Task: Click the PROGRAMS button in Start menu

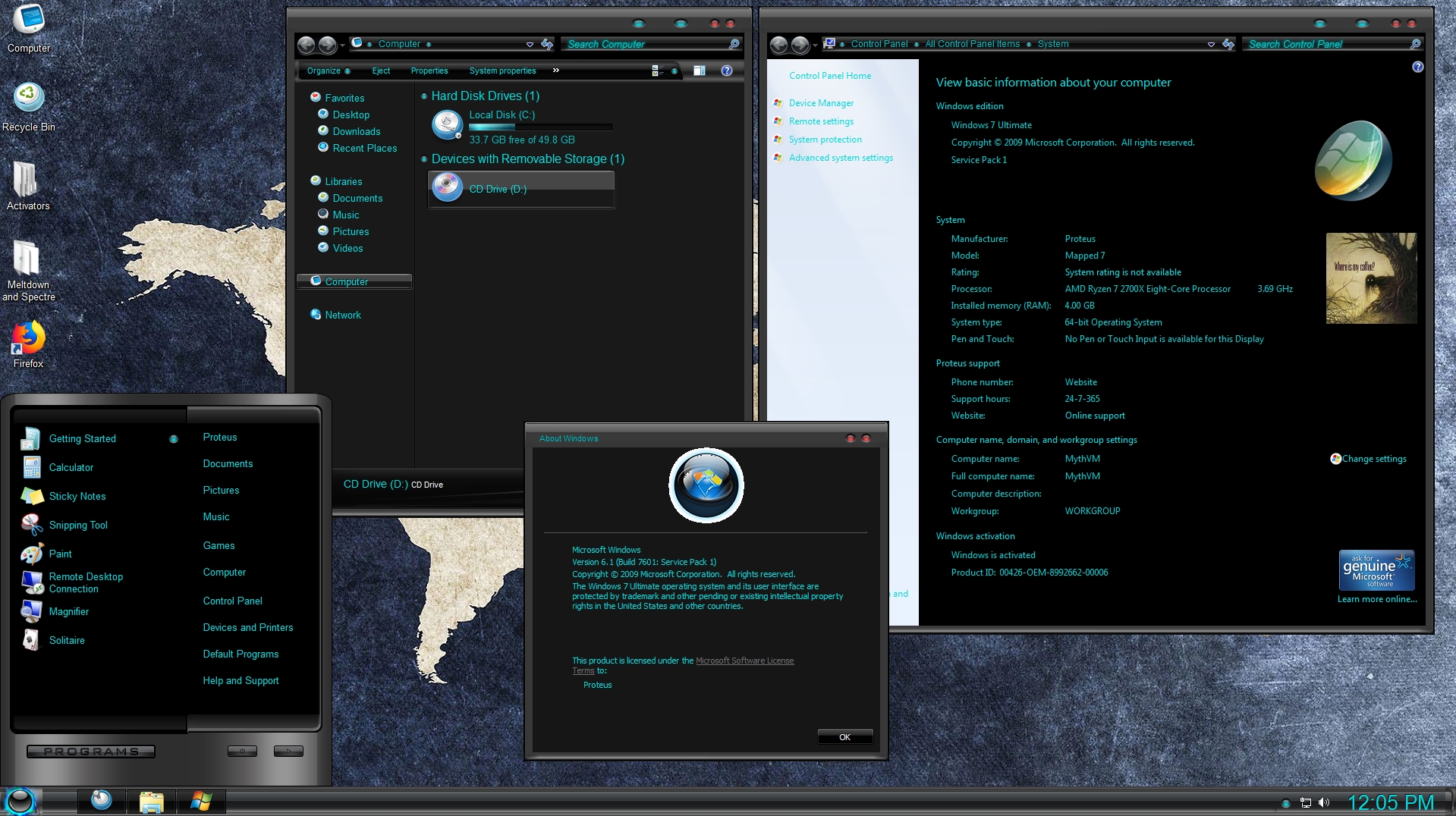Action: (x=91, y=752)
